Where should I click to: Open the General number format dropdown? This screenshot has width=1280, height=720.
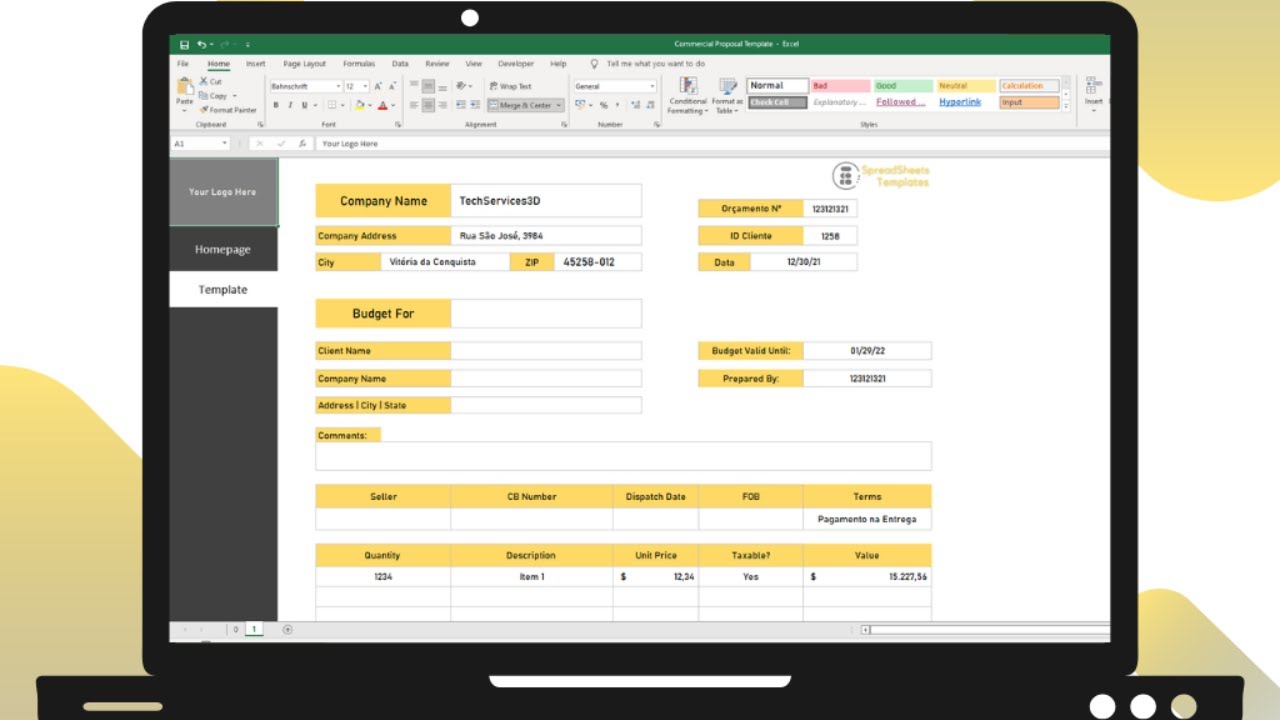tap(652, 87)
